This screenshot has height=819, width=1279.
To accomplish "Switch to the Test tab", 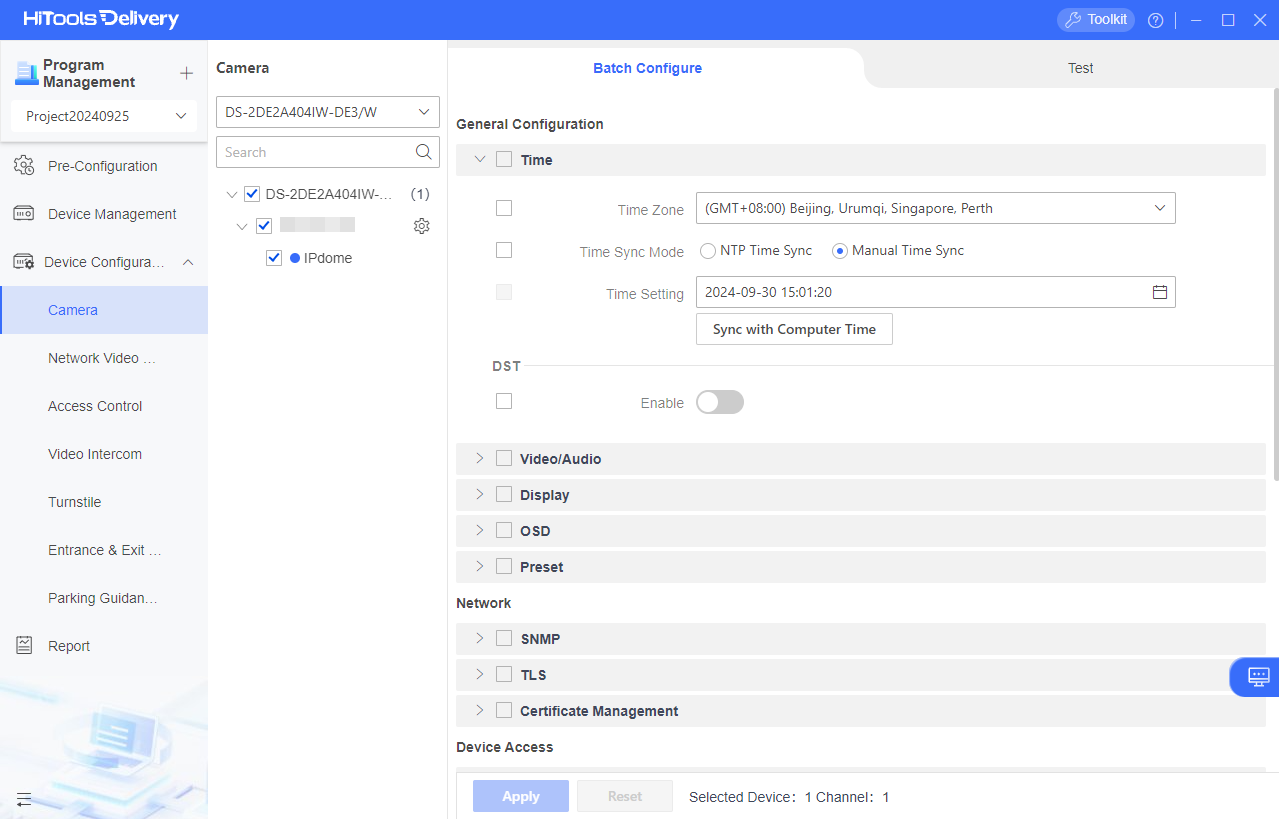I will point(1080,68).
